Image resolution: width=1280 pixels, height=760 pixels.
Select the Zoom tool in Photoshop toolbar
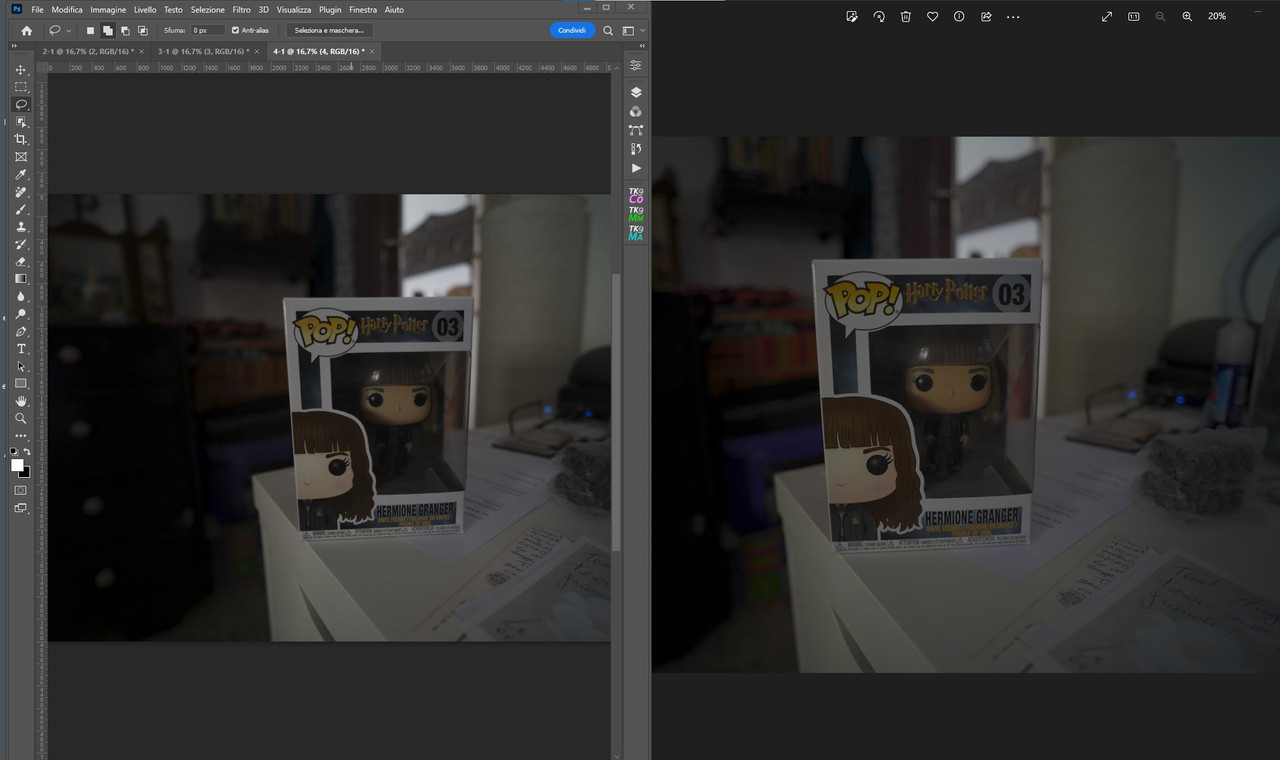point(21,418)
